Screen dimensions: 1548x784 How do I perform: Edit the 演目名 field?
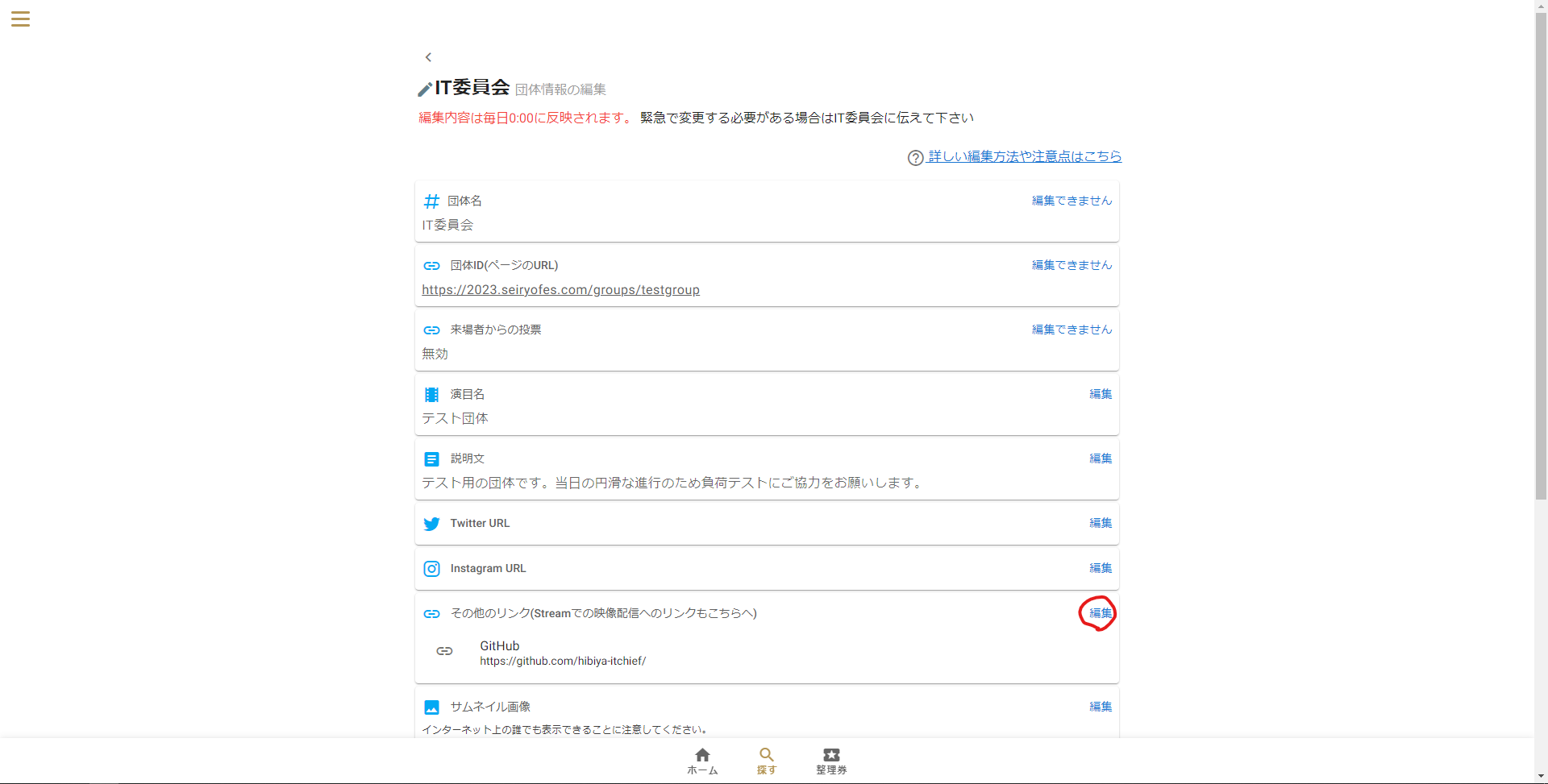point(1101,394)
